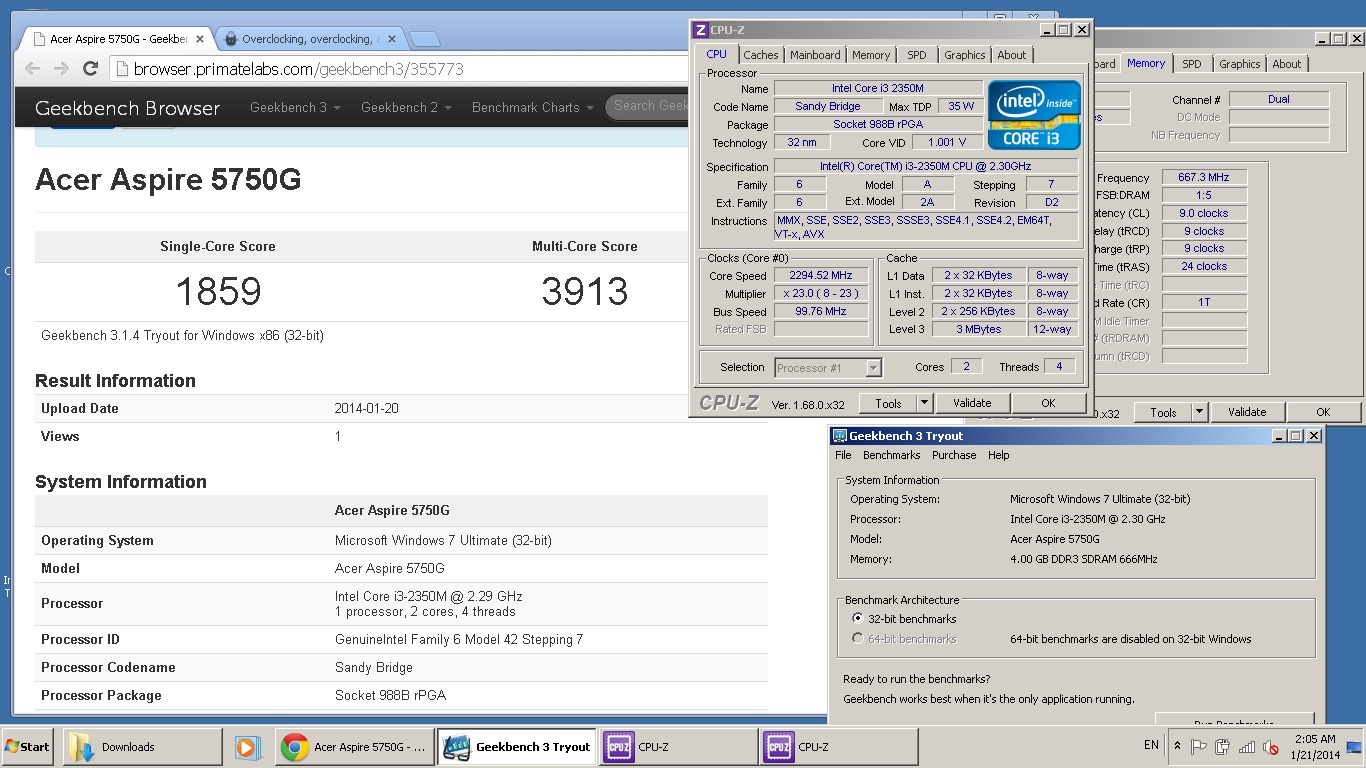Click the Tools button in front CPU-Z
This screenshot has width=1366, height=768.
(888, 403)
